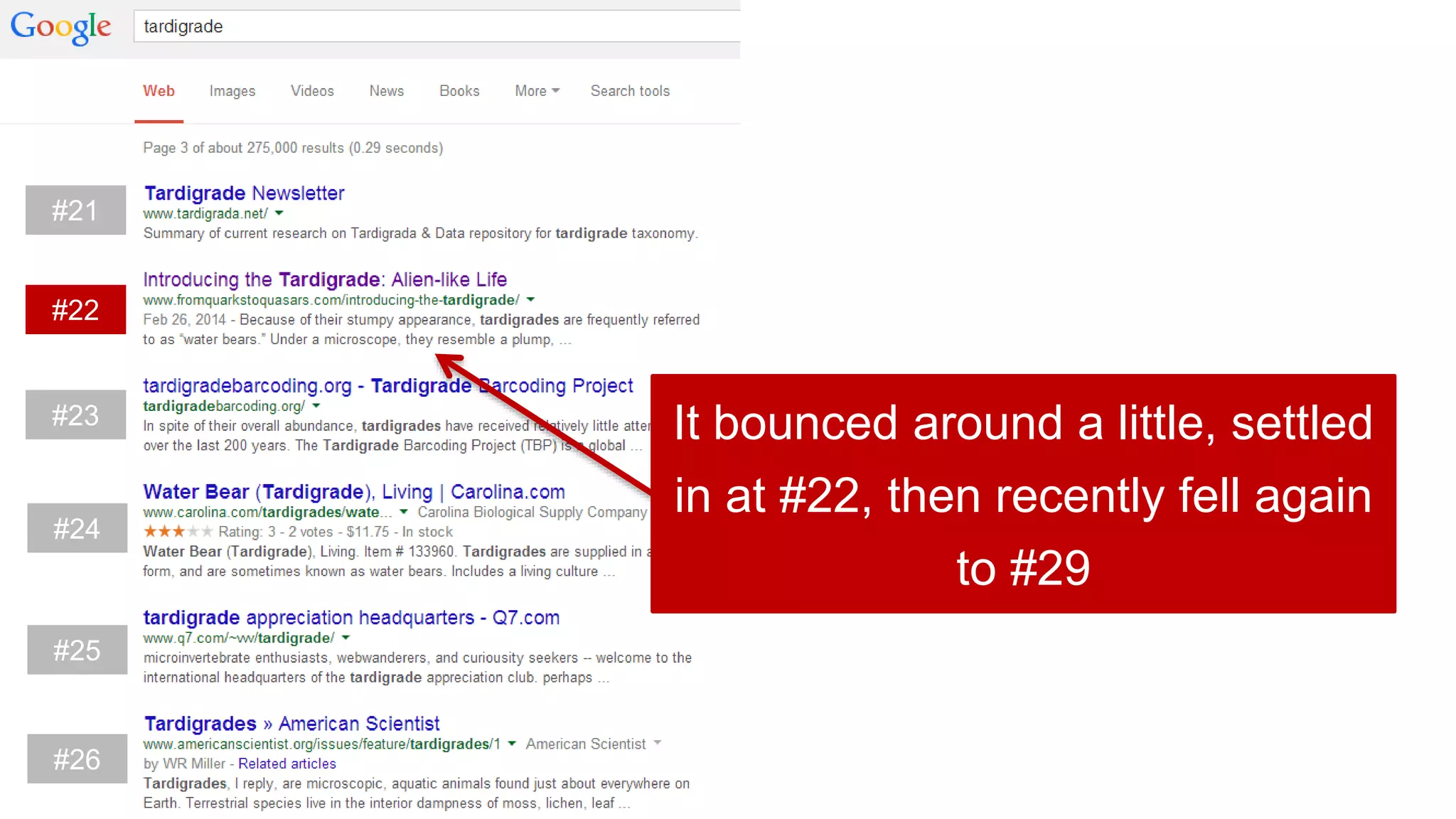This screenshot has width=1456, height=819.
Task: Click the 'by WR Miller' author text
Action: tap(184, 764)
